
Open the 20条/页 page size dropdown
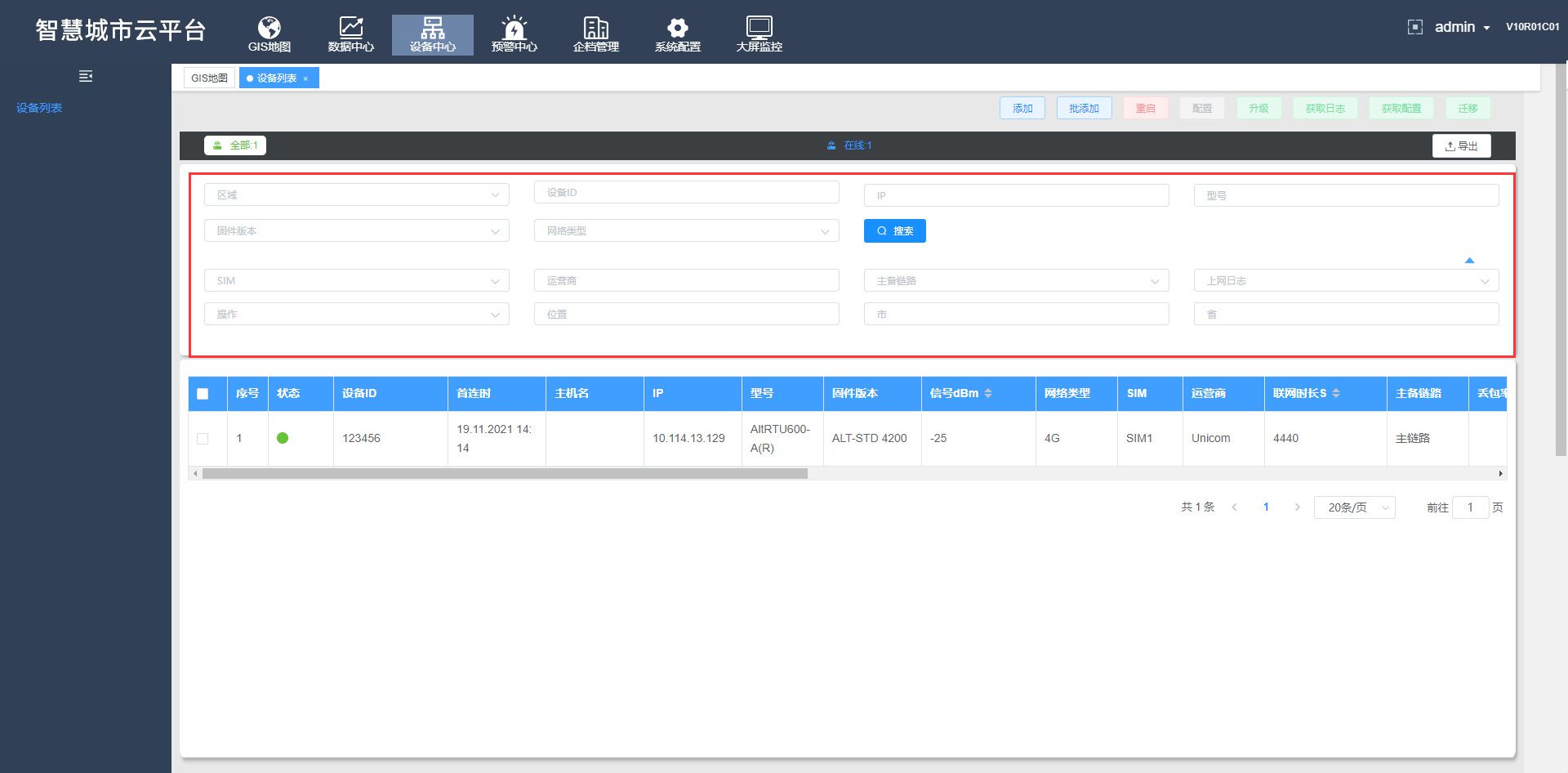pos(1354,507)
